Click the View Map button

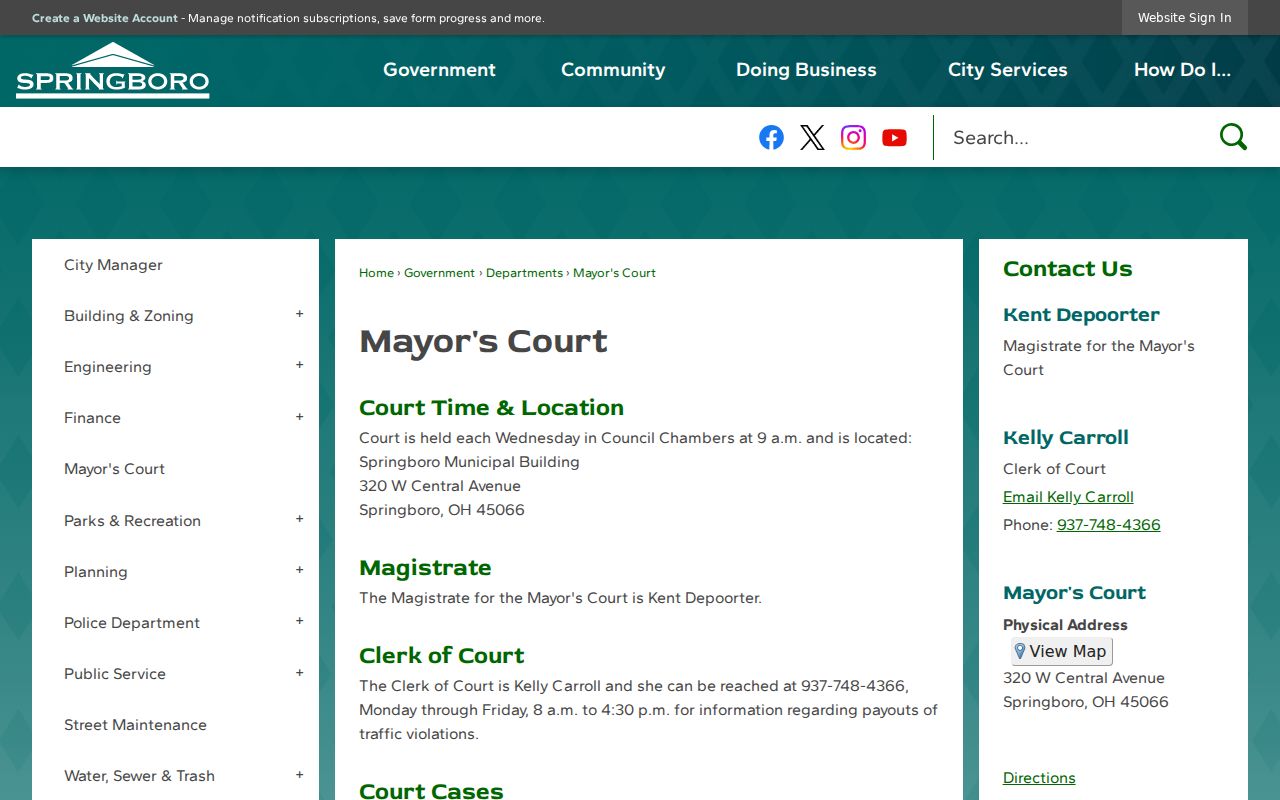(1061, 651)
